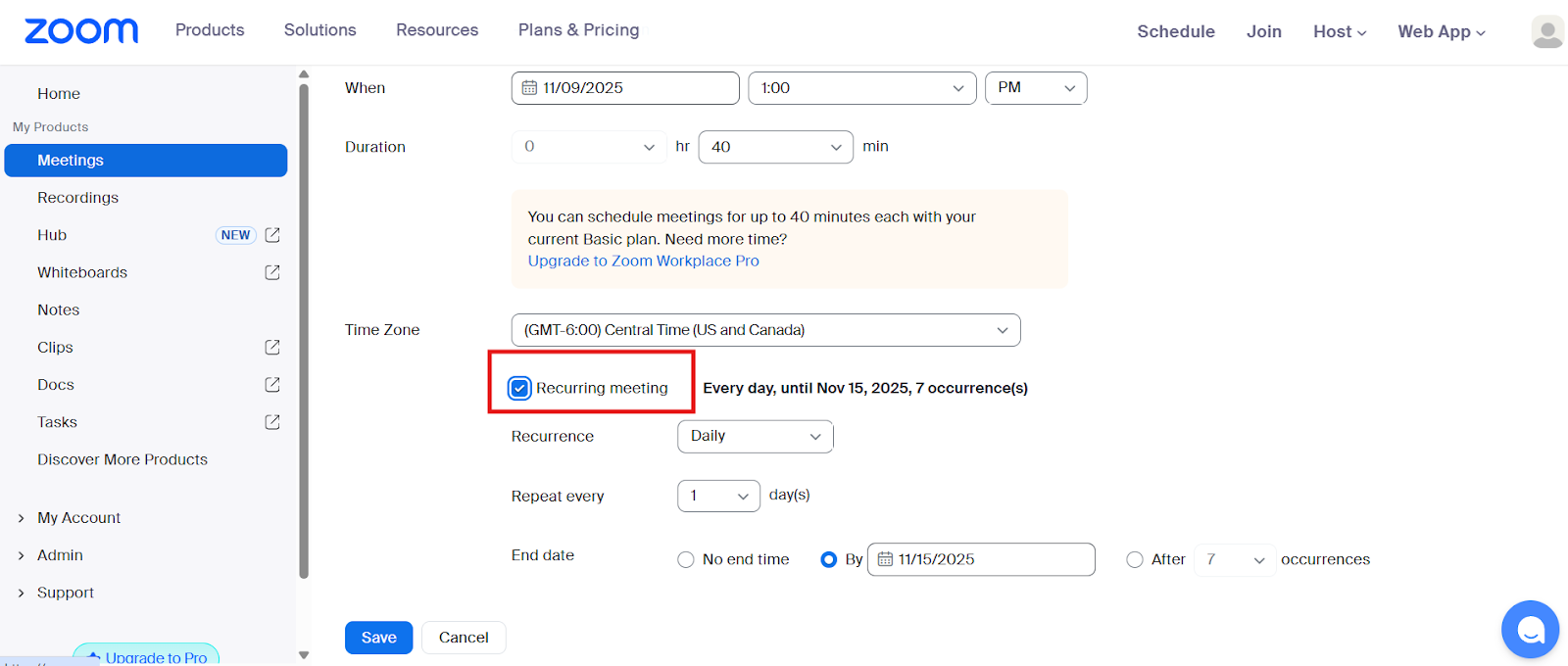This screenshot has height=666, width=1568.
Task: Click the Tasks external link icon
Action: [272, 422]
